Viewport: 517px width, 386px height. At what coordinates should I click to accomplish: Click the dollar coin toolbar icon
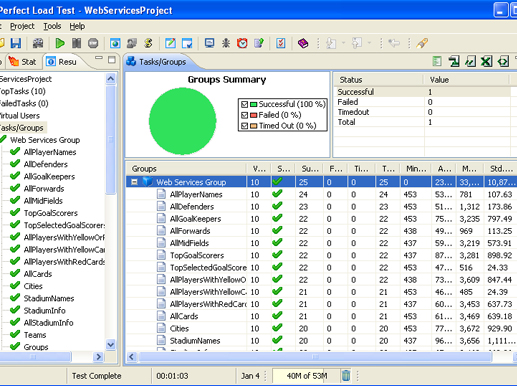pos(148,43)
